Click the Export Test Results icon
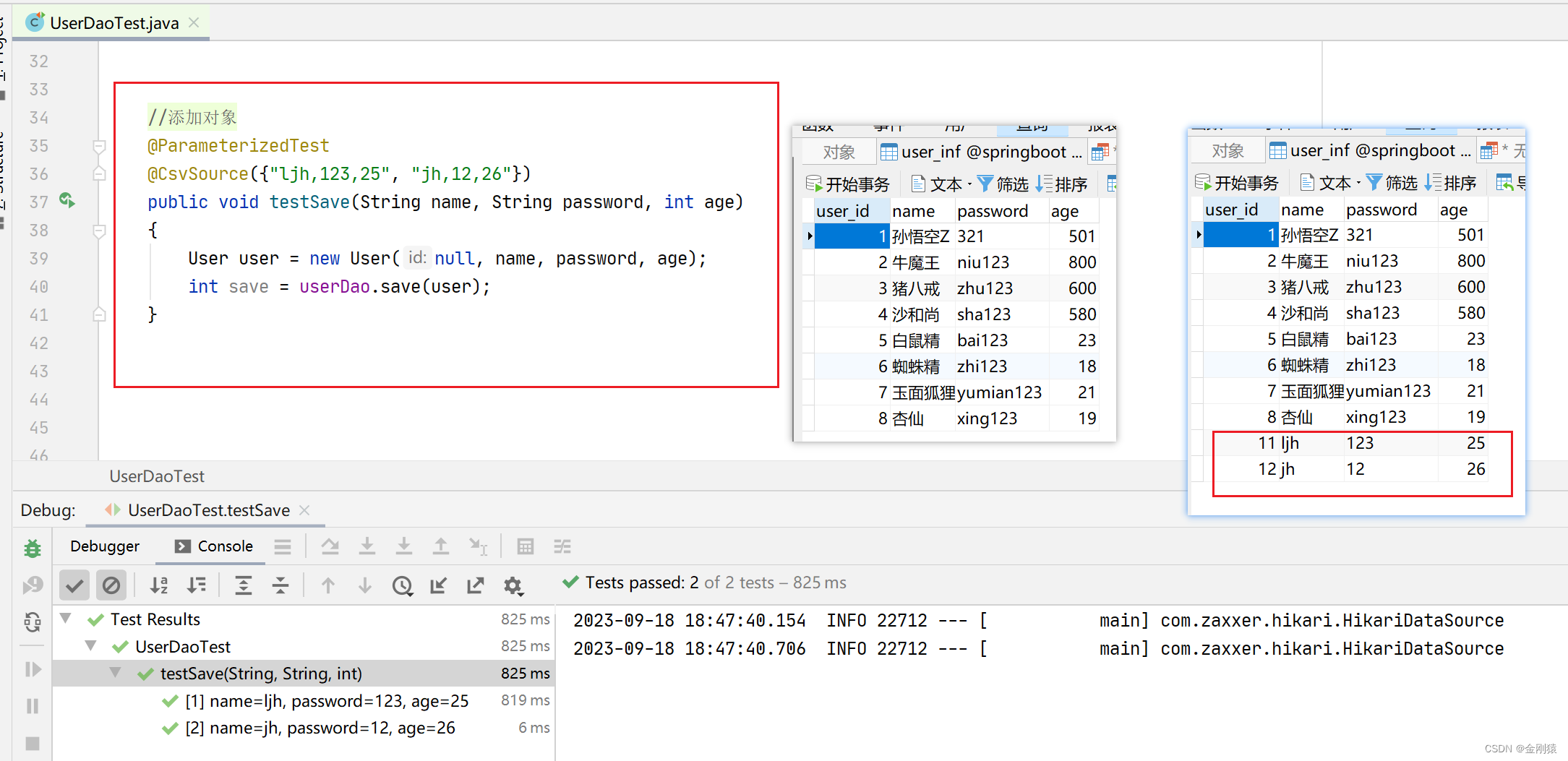Viewport: 1568px width, 761px height. [x=476, y=585]
